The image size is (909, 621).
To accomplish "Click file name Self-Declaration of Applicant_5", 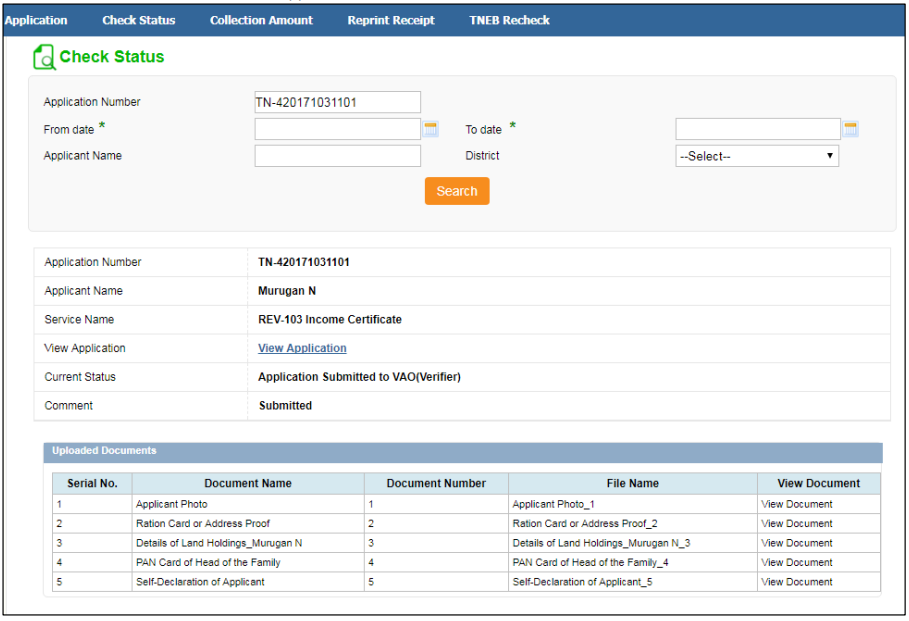I will [x=582, y=582].
